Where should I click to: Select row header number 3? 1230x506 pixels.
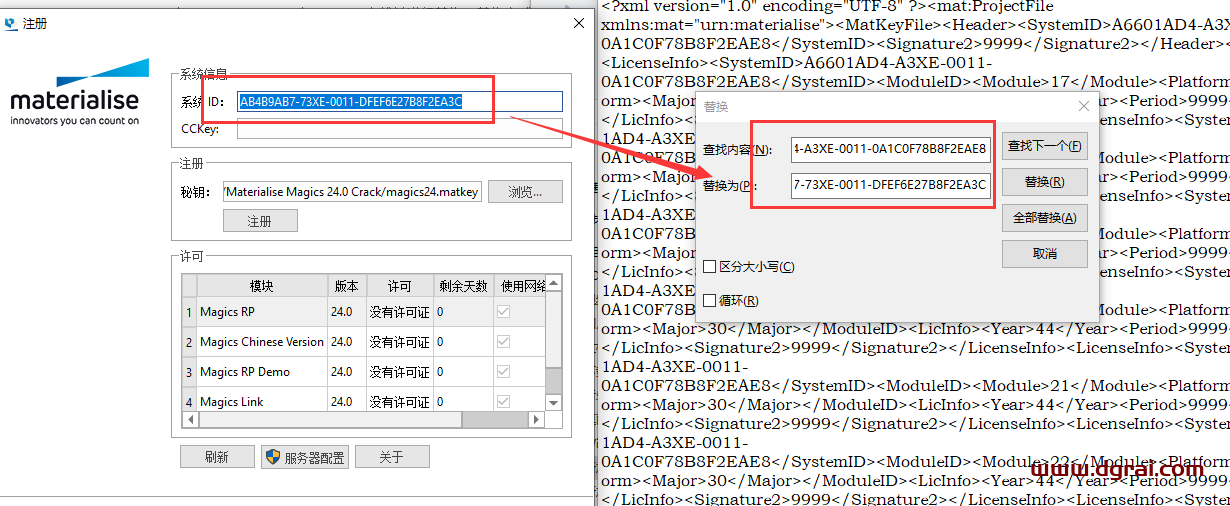click(188, 372)
